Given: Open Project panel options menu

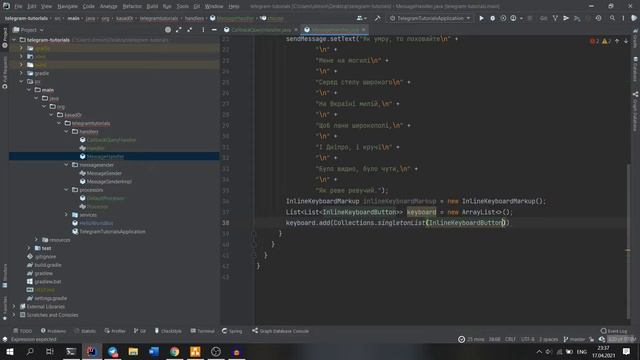Looking at the screenshot, I should [203, 30].
